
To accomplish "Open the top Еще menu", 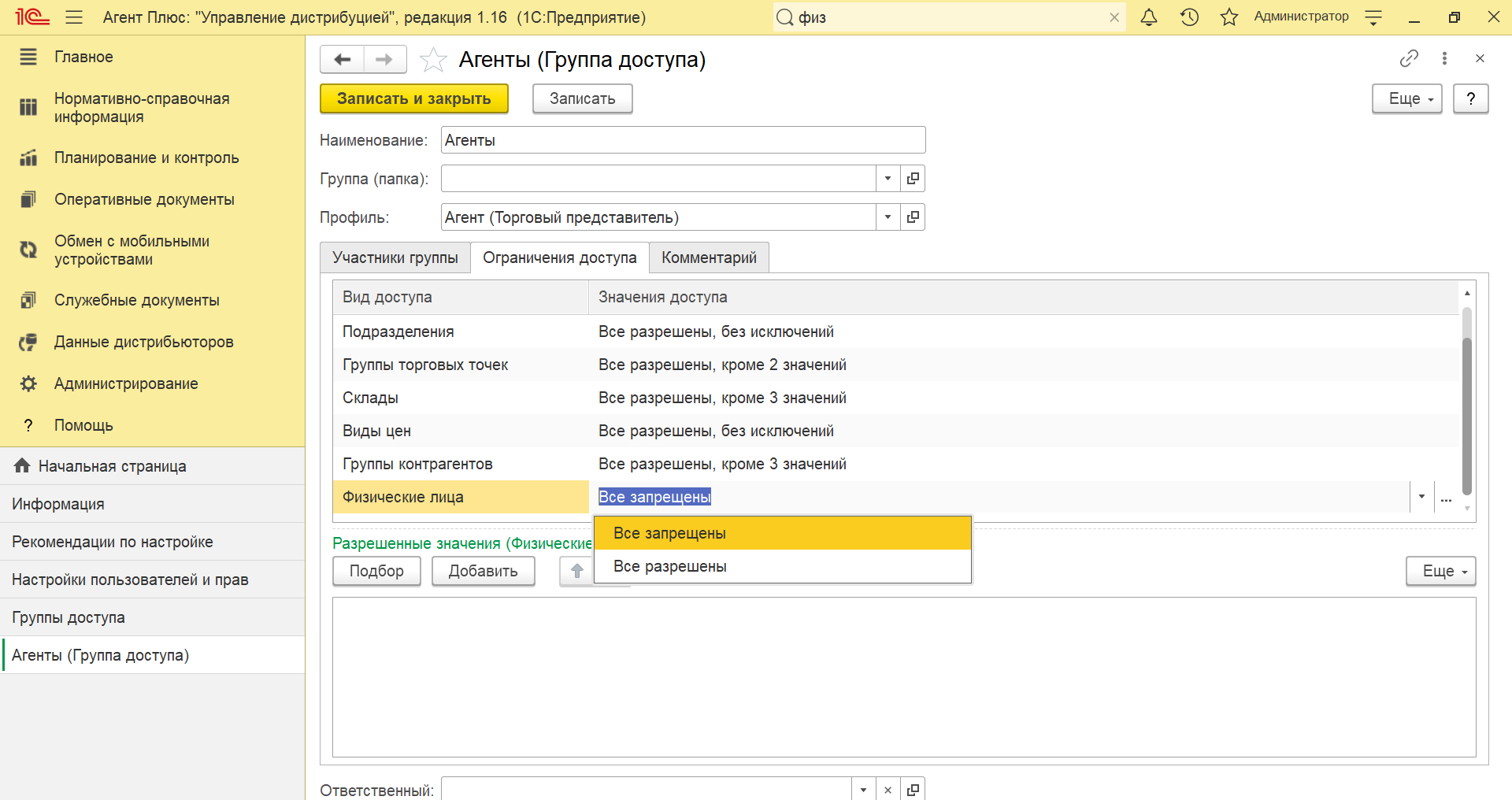I will pos(1406,99).
